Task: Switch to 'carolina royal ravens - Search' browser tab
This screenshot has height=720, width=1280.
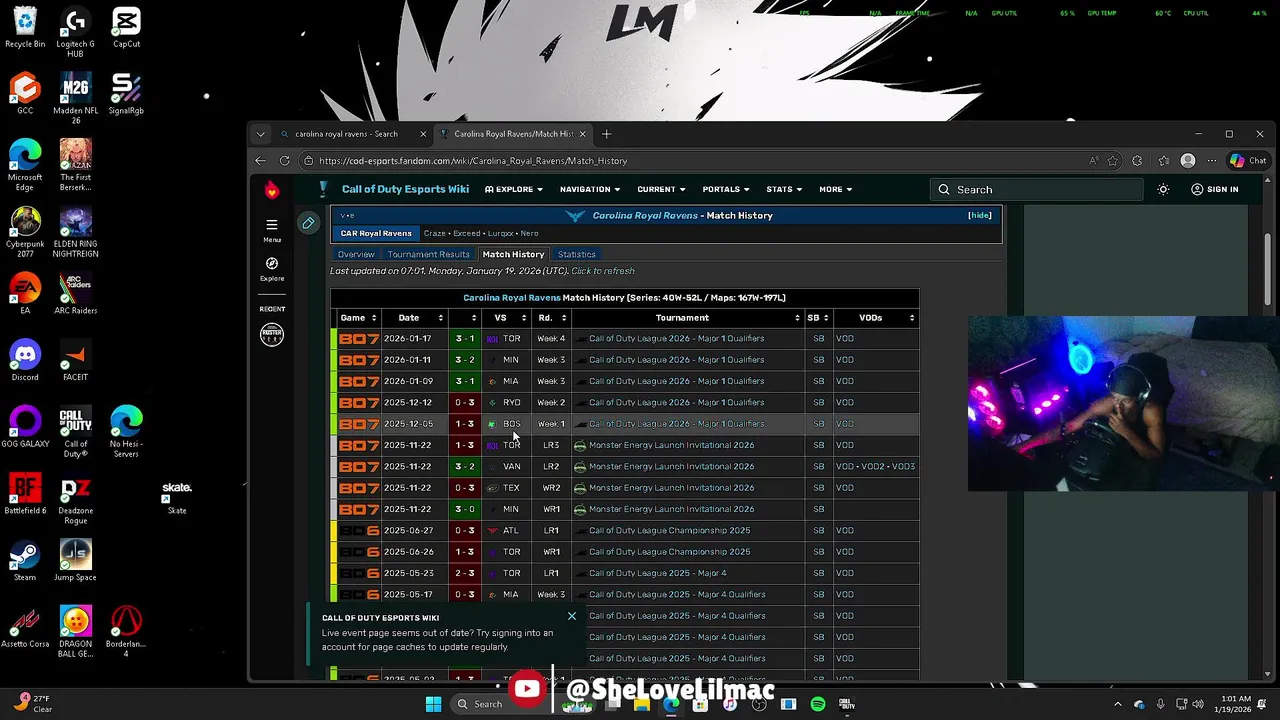Action: click(x=346, y=134)
